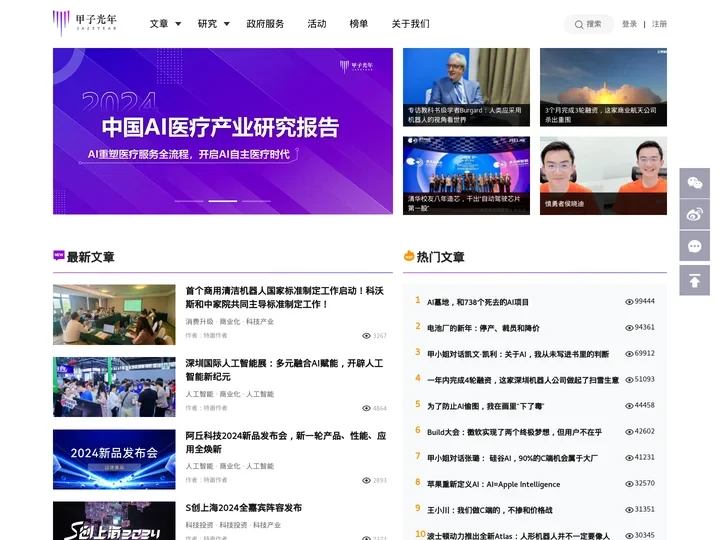This screenshot has width=720, height=540.
Task: Open hot article 一年内完成4轮融资
Action: pyautogui.click(x=523, y=380)
